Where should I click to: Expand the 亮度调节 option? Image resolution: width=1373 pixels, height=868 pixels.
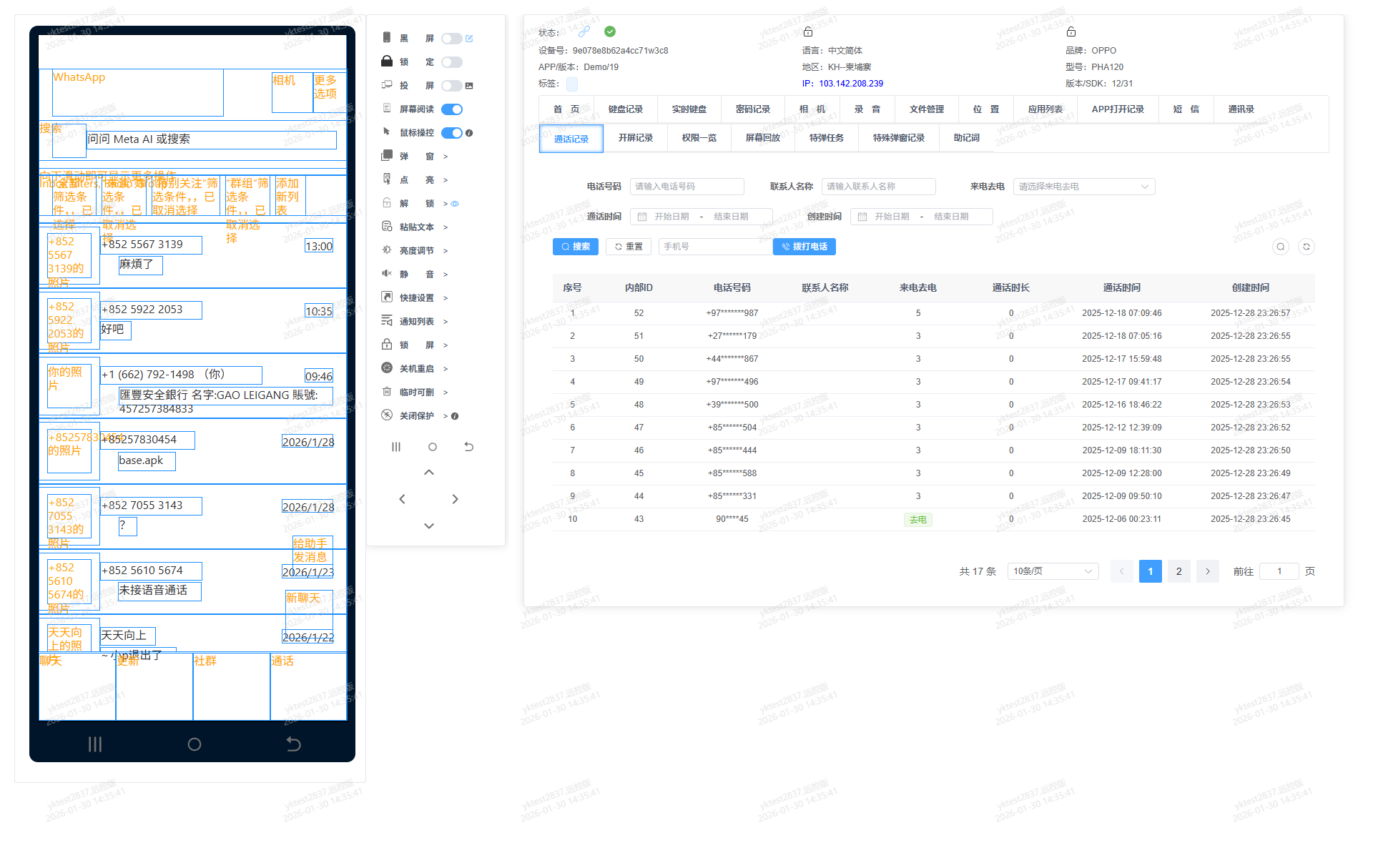click(x=446, y=251)
